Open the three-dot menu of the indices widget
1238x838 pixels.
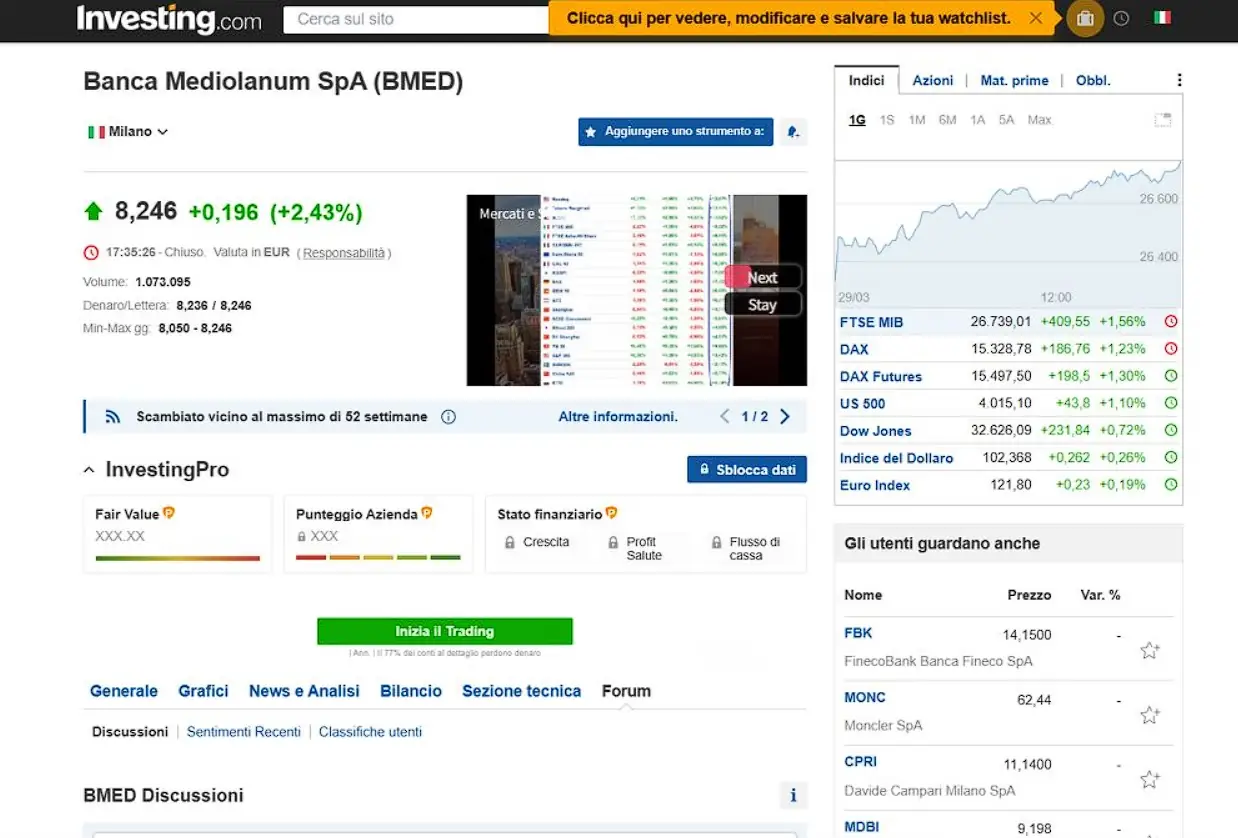pos(1179,80)
